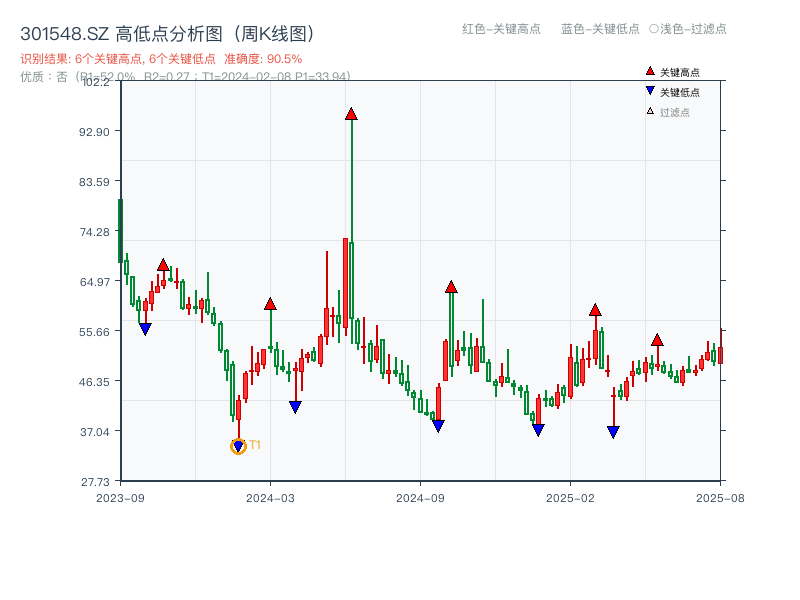
Task: Select the first red triangle marker near 2023-10
Action: tap(163, 264)
